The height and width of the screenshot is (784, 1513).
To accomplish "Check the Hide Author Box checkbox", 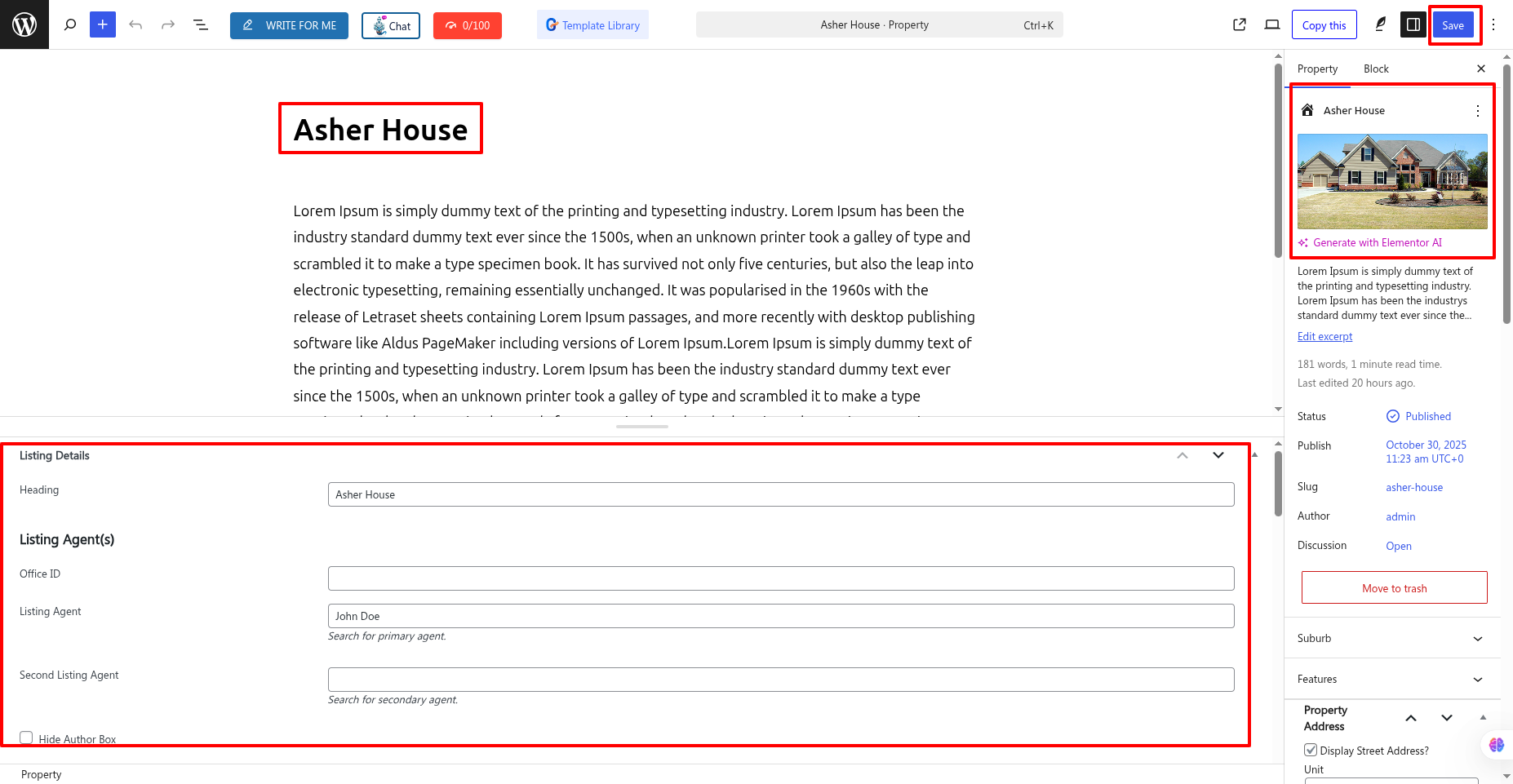I will [x=26, y=737].
